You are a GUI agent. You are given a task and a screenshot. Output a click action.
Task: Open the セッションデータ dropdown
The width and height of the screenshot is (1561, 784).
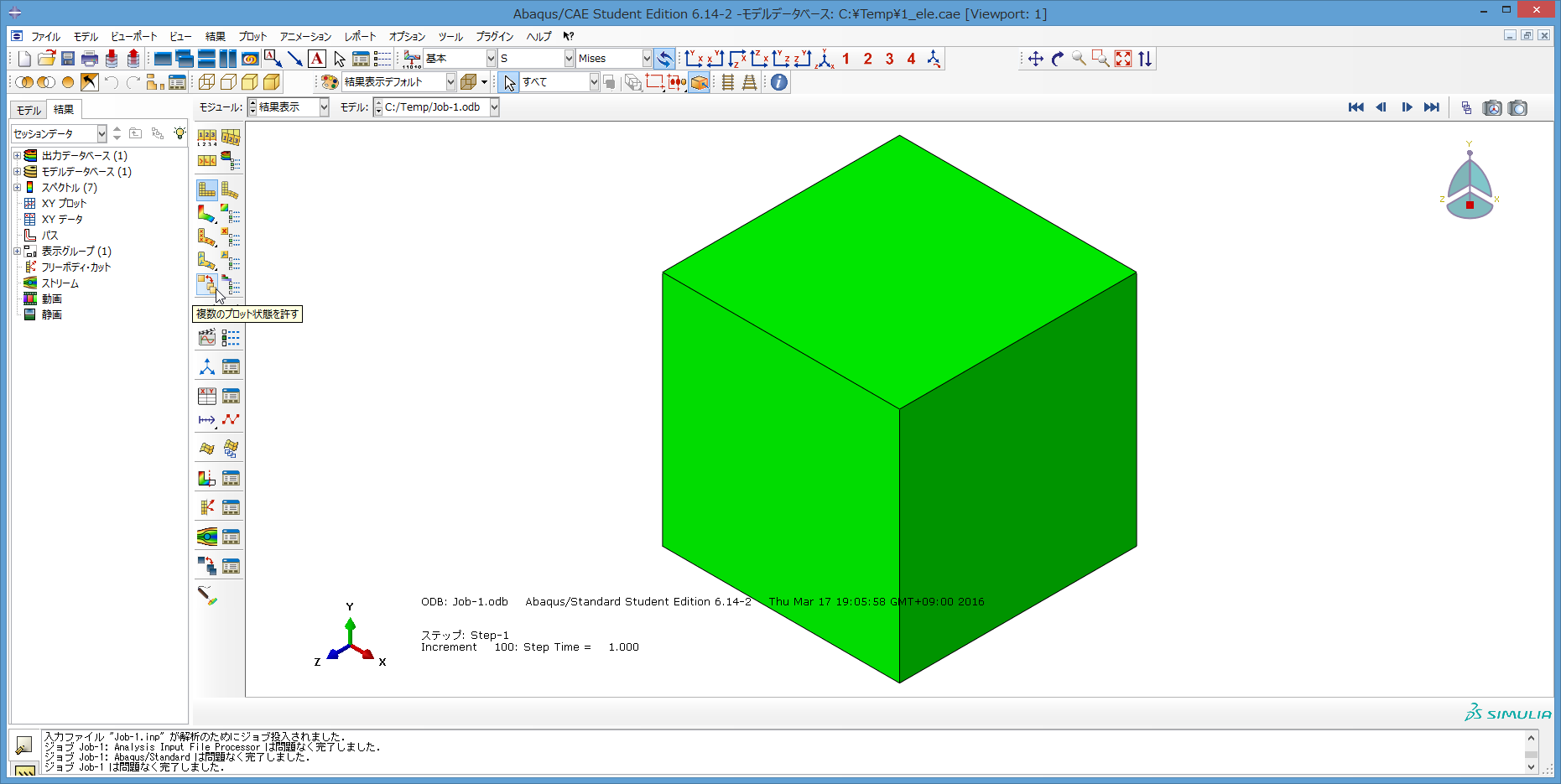(59, 133)
